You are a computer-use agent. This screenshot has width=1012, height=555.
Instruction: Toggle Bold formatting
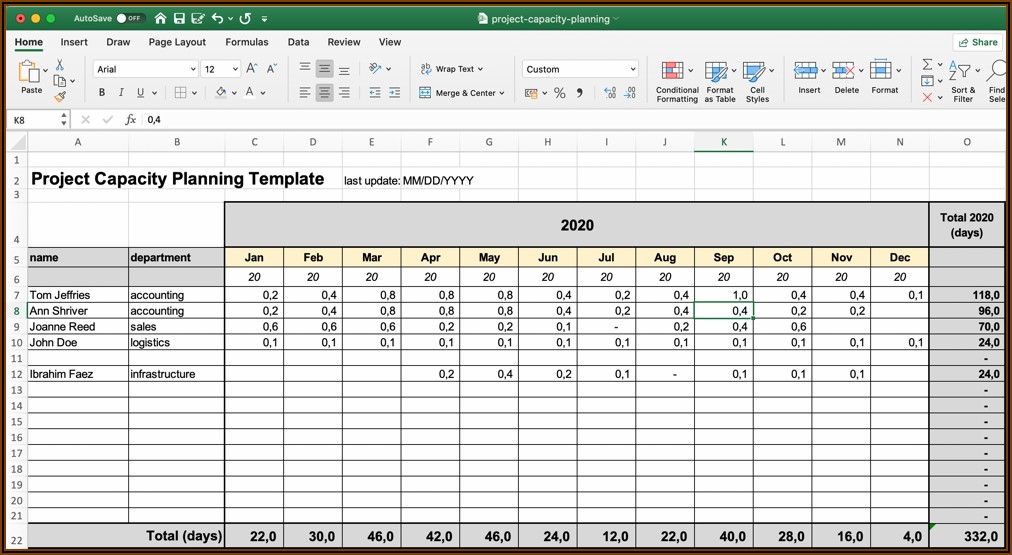(102, 93)
